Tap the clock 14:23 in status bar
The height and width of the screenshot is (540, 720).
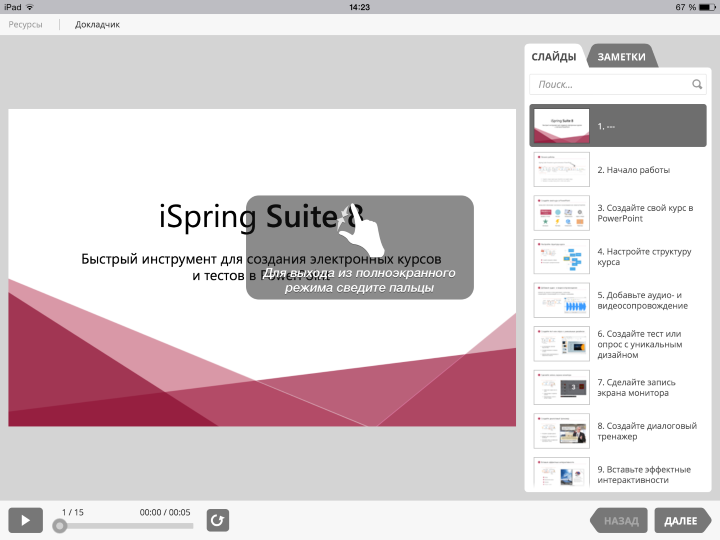click(360, 7)
